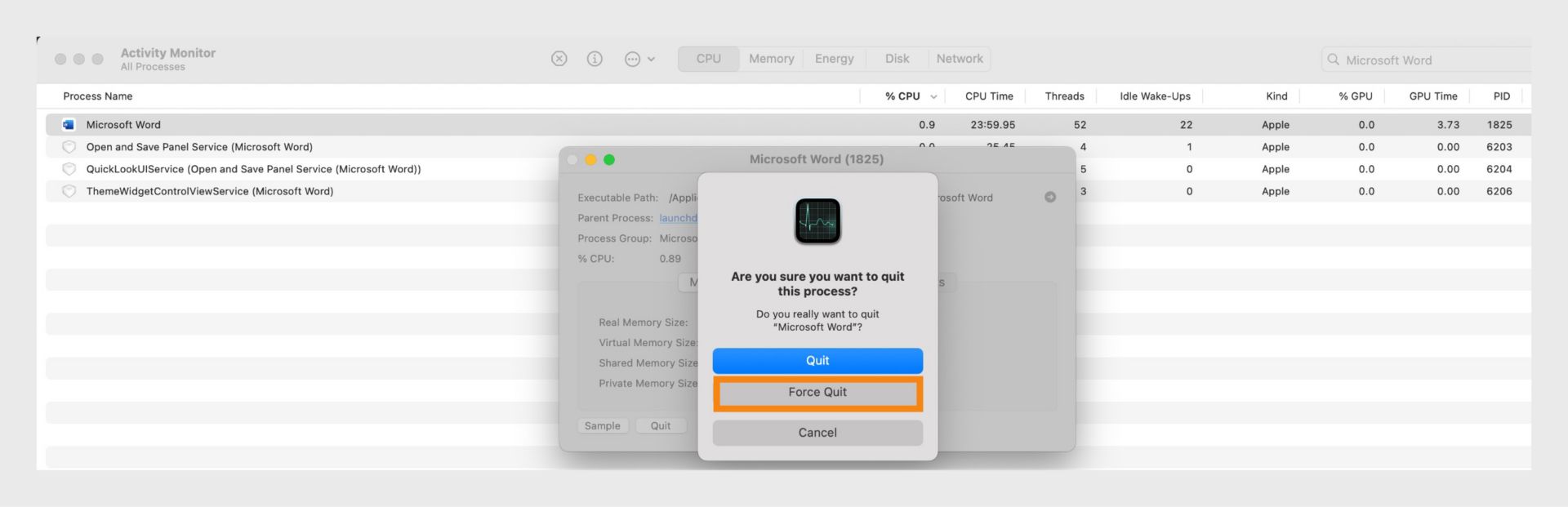This screenshot has height=507, width=1568.
Task: Sort by Threads column header
Action: click(1065, 96)
